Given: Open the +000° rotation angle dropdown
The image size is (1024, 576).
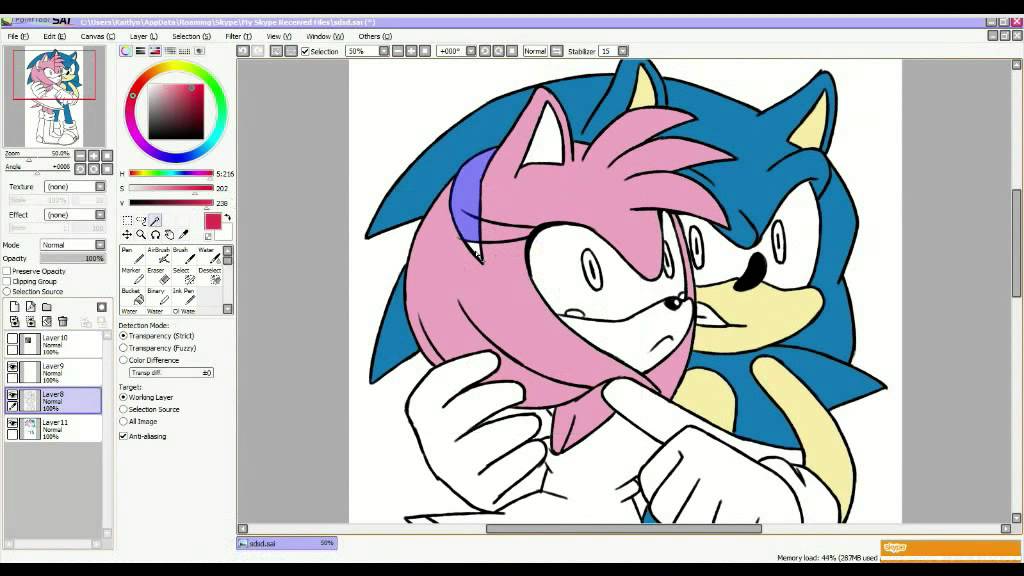Looking at the screenshot, I should [471, 51].
